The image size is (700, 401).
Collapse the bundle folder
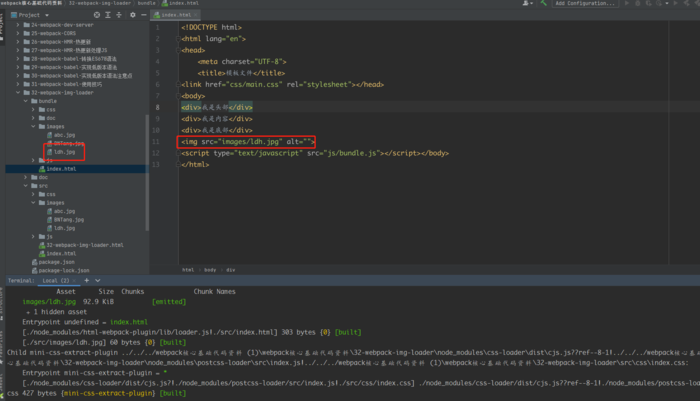[x=25, y=101]
